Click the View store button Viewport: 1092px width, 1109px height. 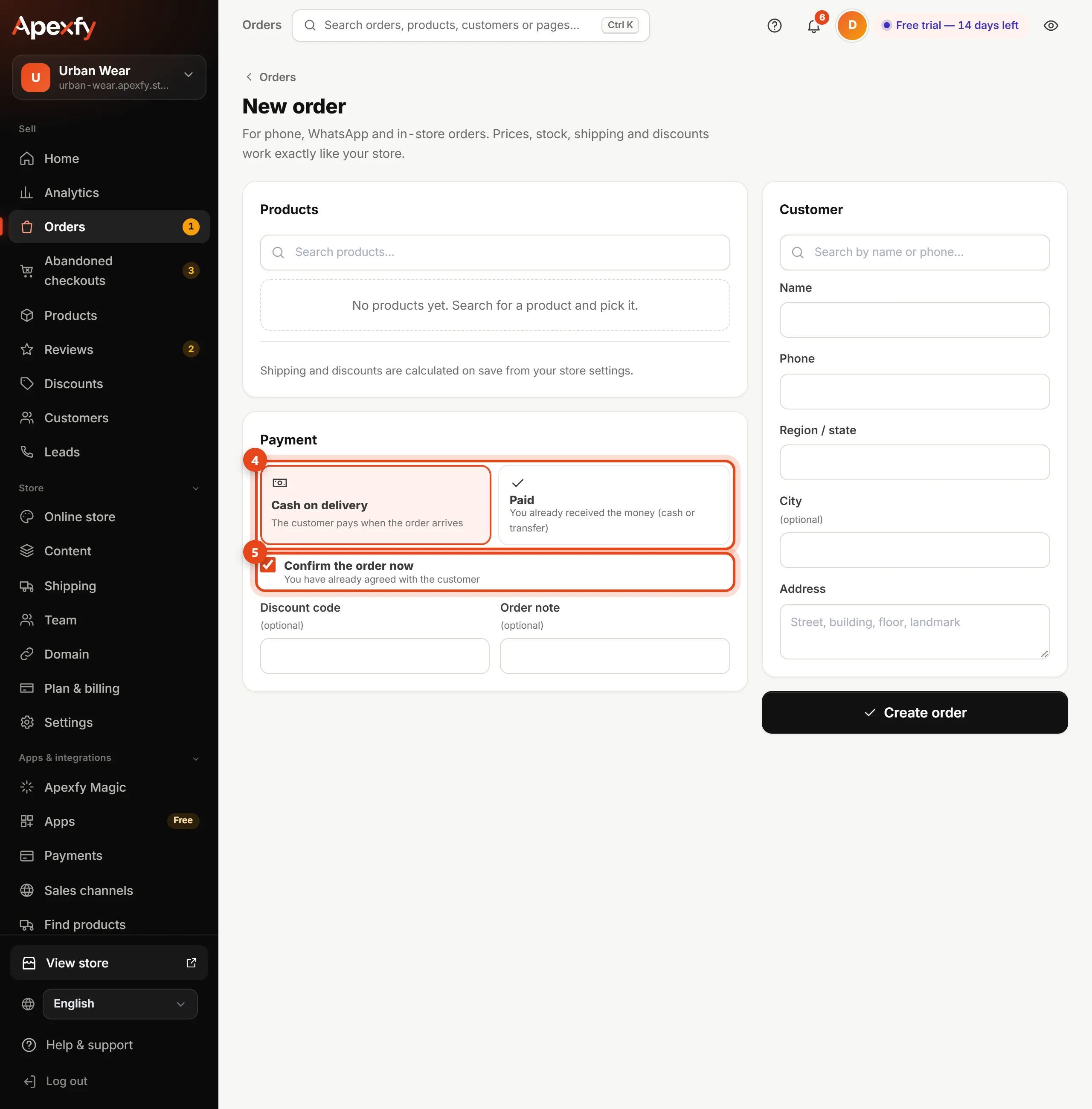pos(109,964)
